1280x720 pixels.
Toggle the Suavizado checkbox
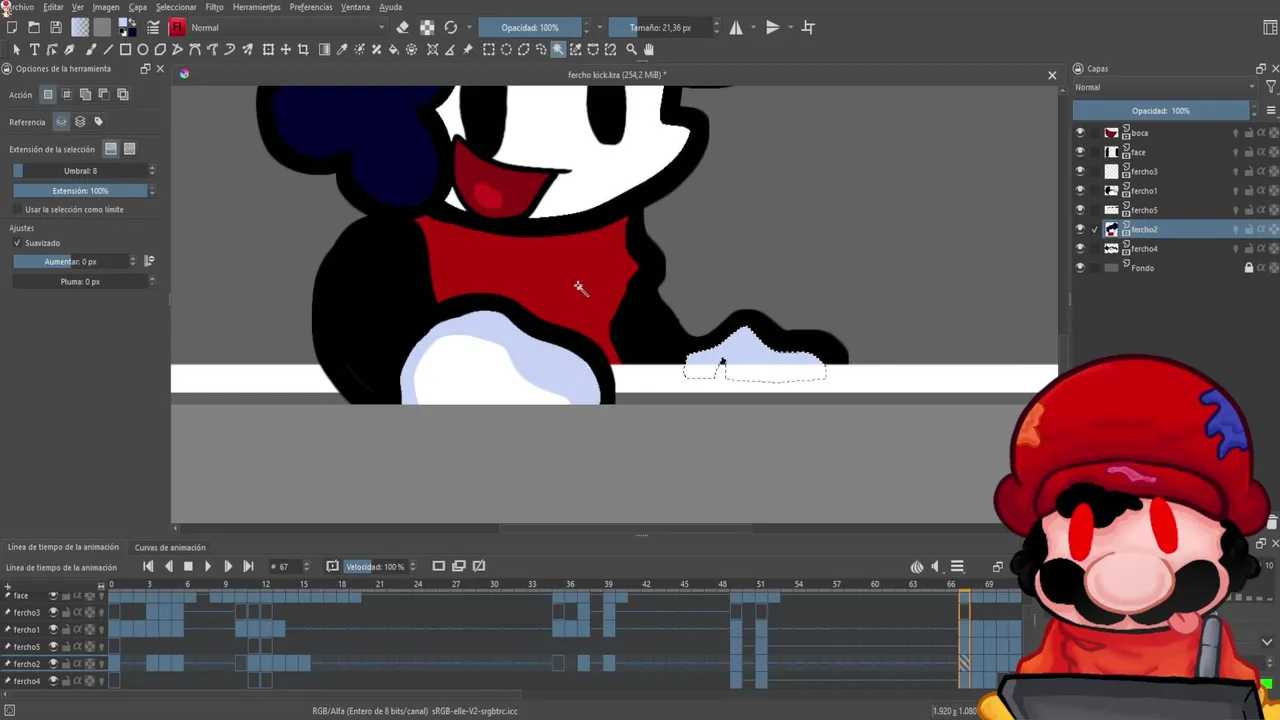pos(17,243)
